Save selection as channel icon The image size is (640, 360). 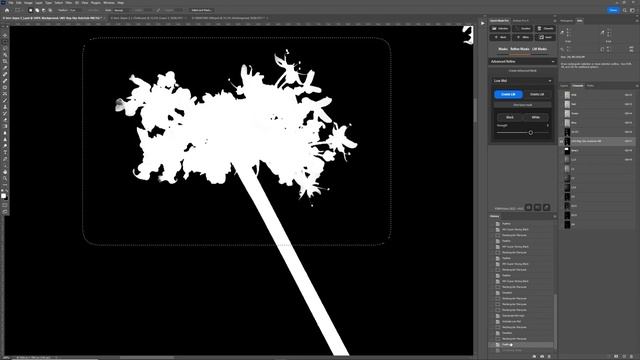point(616,356)
